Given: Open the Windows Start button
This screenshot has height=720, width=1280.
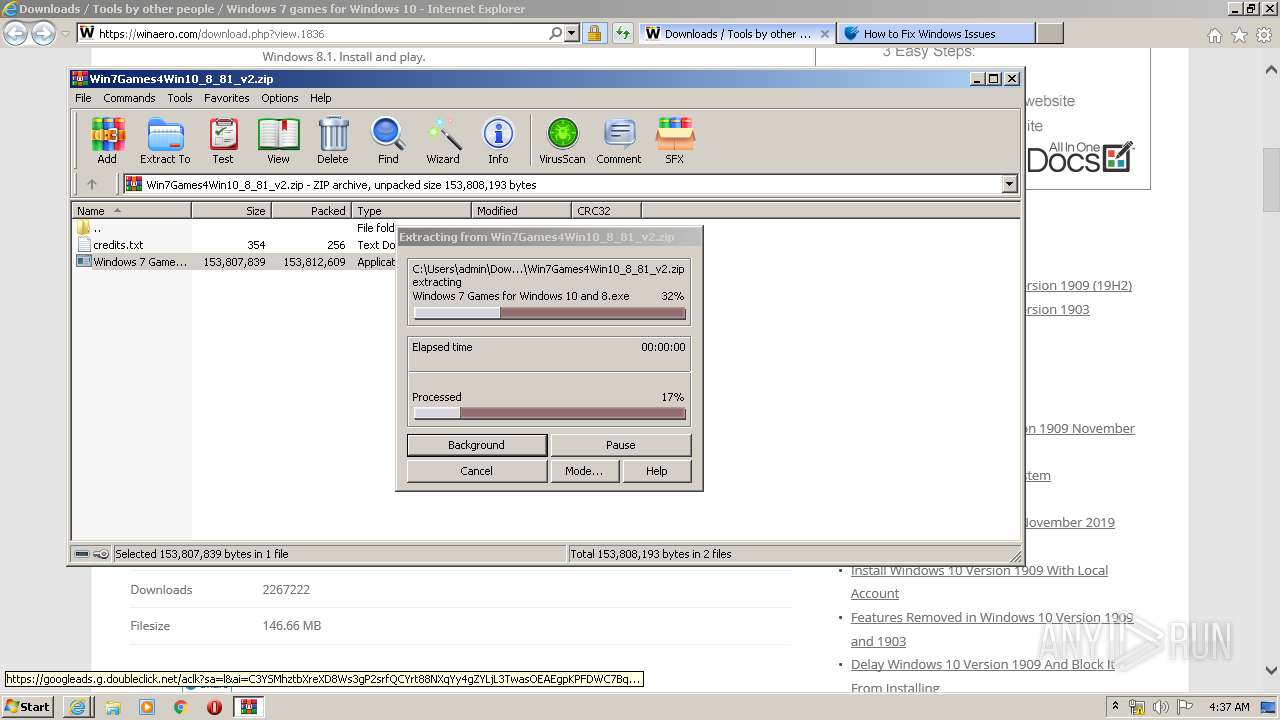Looking at the screenshot, I should click(x=28, y=706).
